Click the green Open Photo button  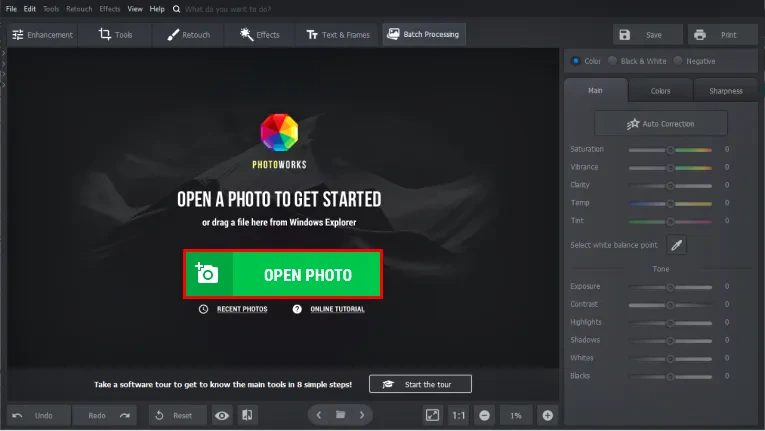coord(283,274)
